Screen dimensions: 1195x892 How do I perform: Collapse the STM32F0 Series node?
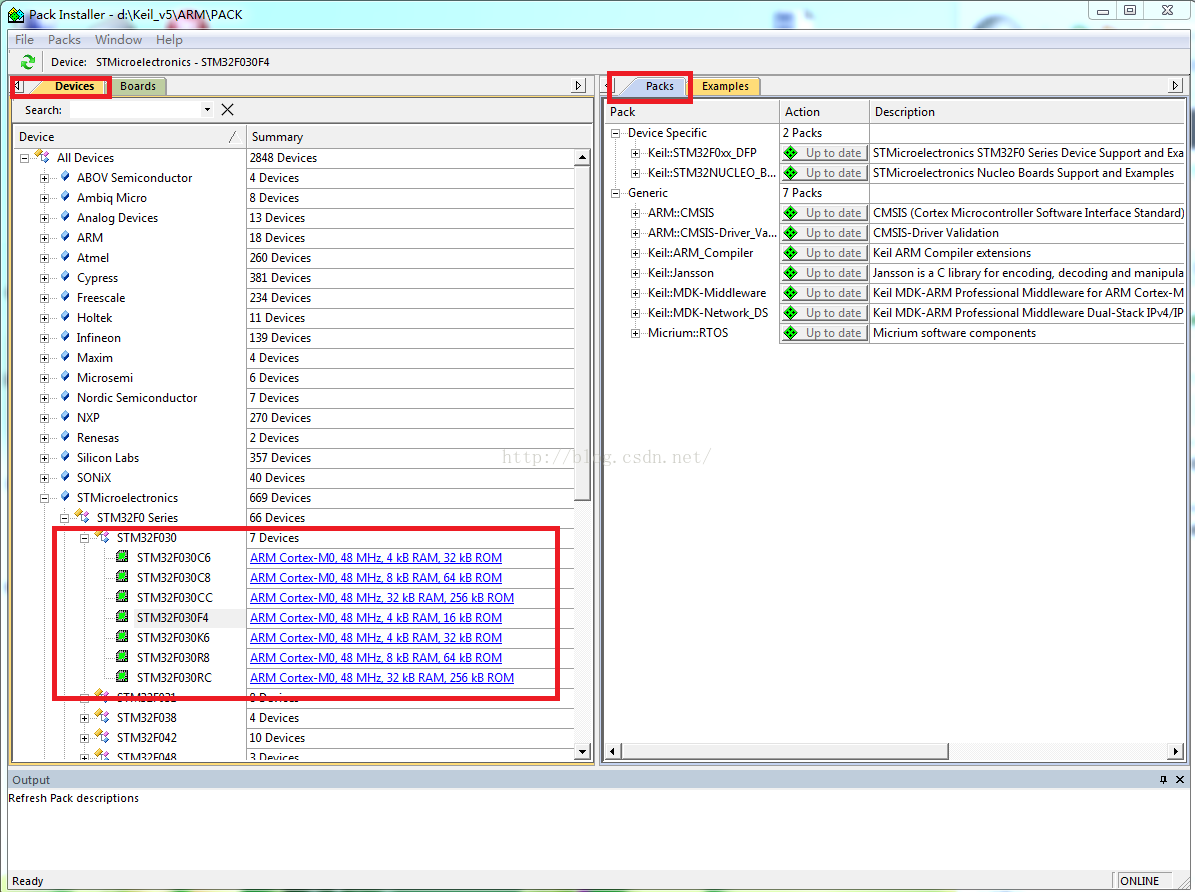coord(65,518)
